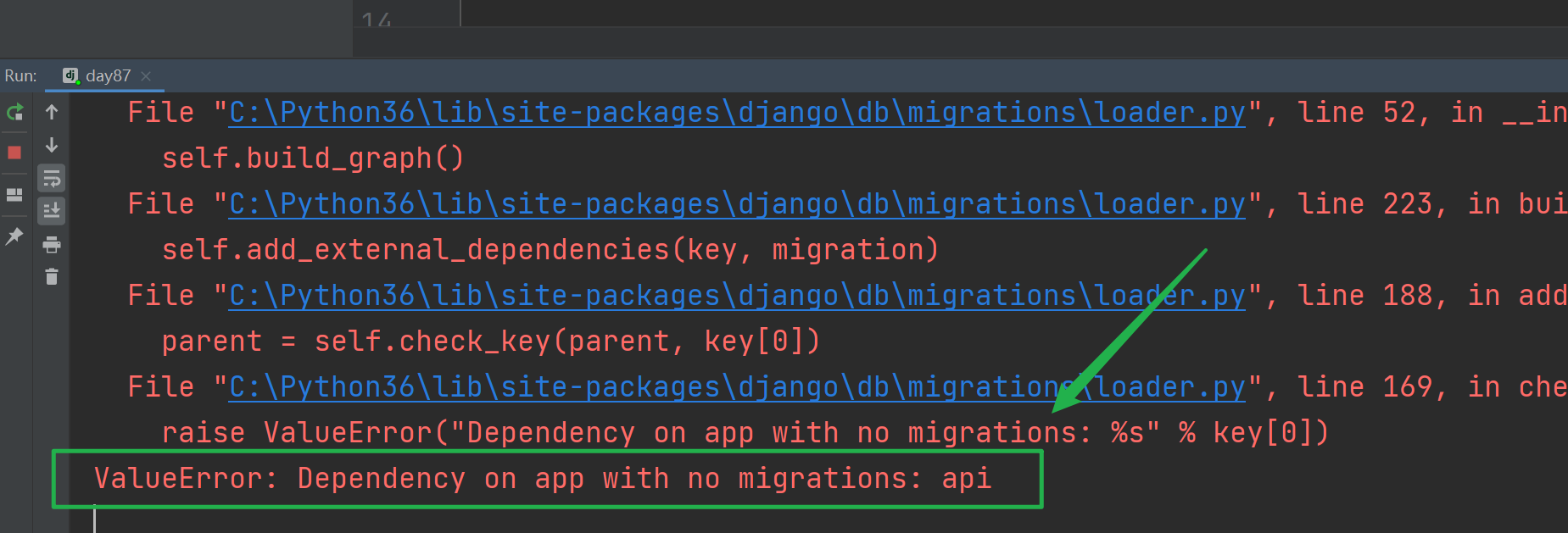Click the self.build_graph() output line
Screen dimensions: 1568x533
click(313, 158)
